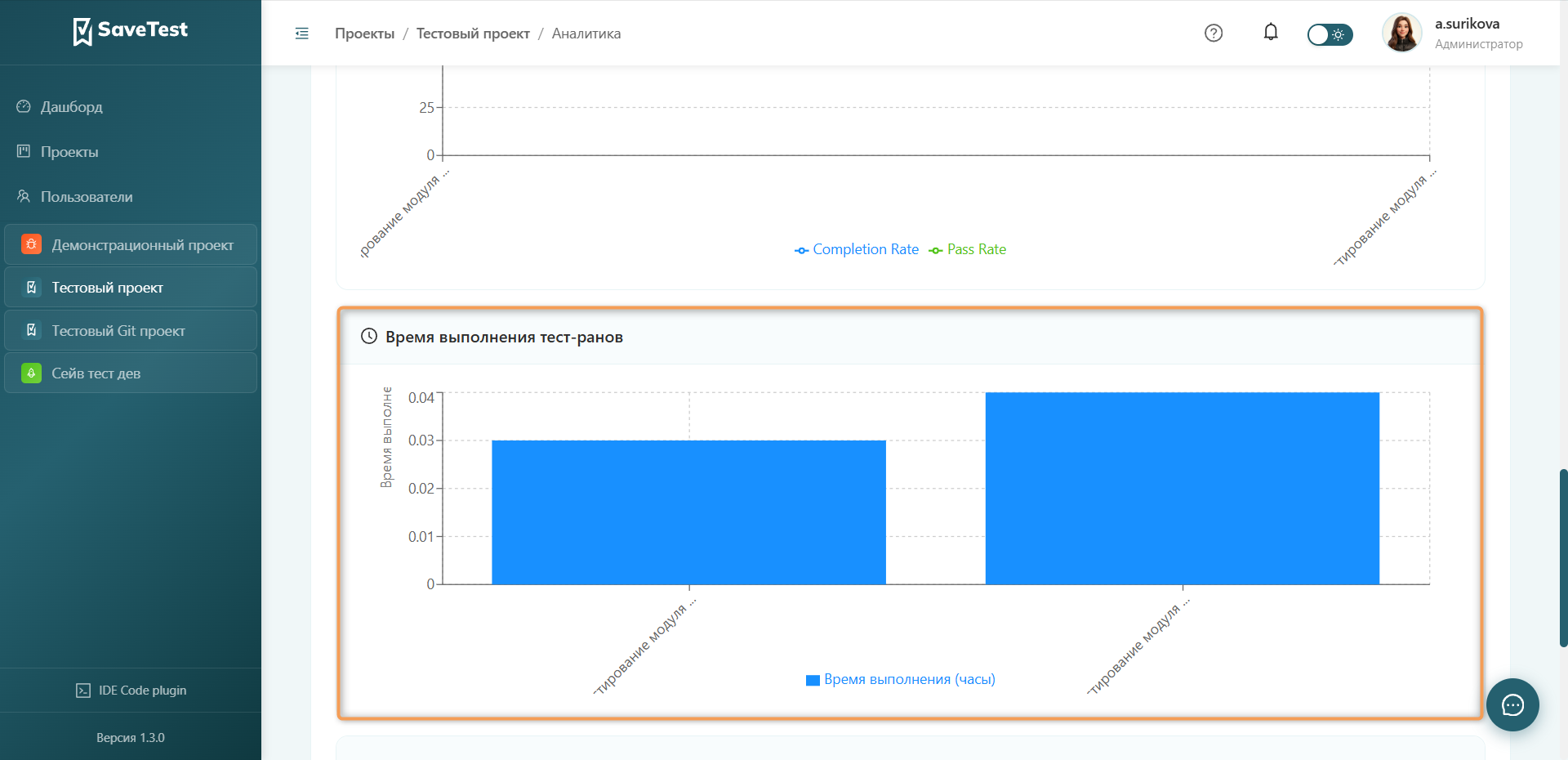Toggle the light/dark theme switch
This screenshot has height=760, width=1568.
click(x=1330, y=34)
